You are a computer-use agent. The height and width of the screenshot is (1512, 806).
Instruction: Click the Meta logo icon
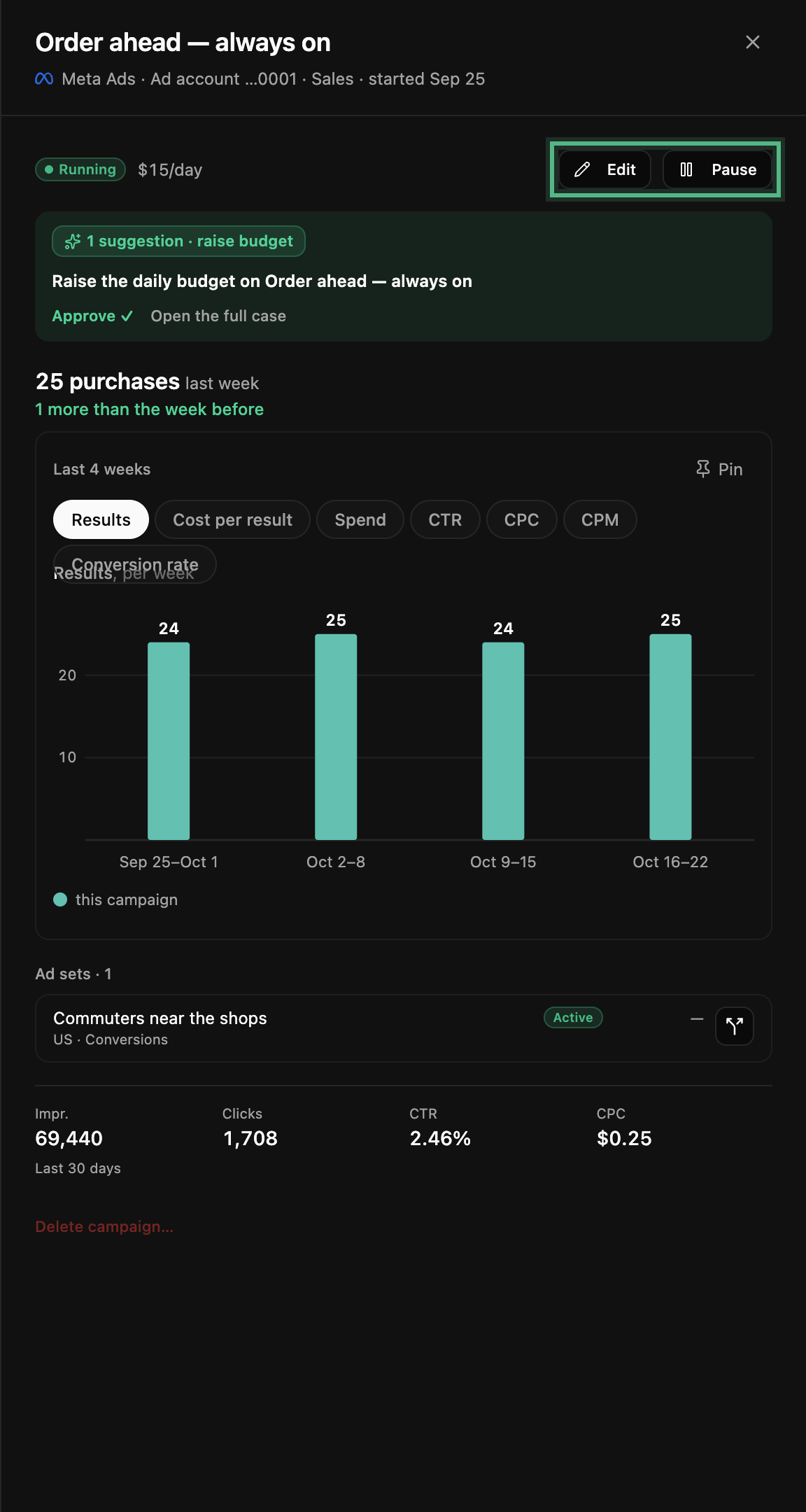[x=44, y=79]
